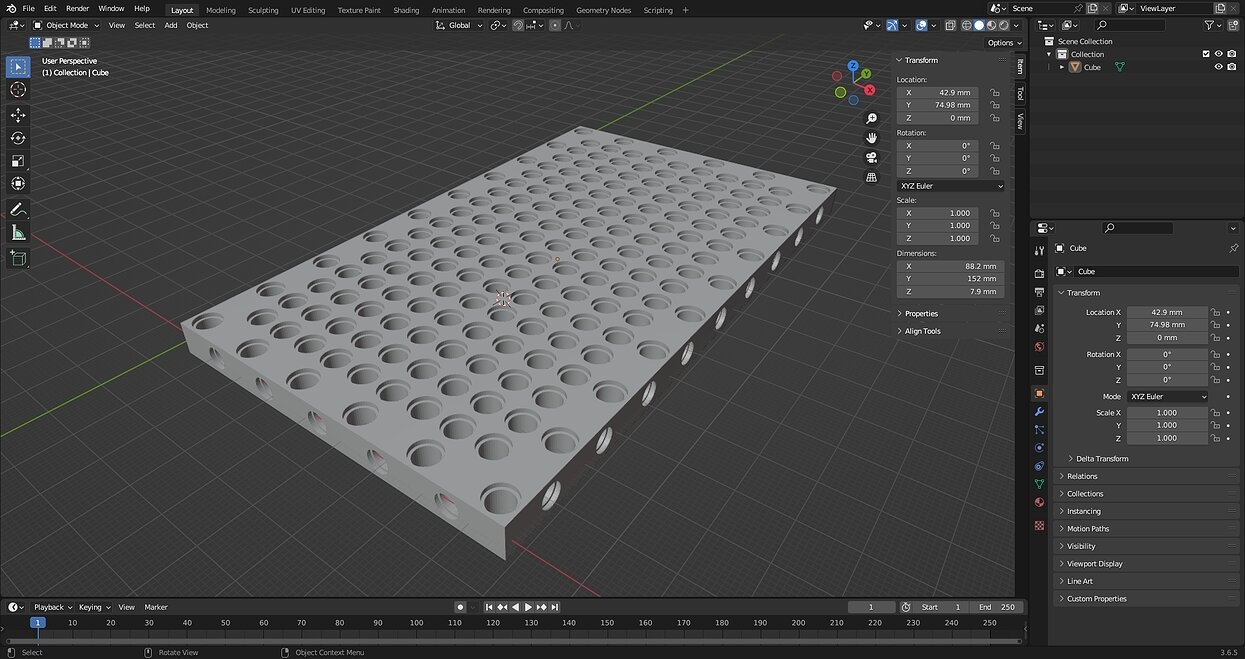
Task: Click the viewport zoom magnifier icon
Action: (872, 119)
